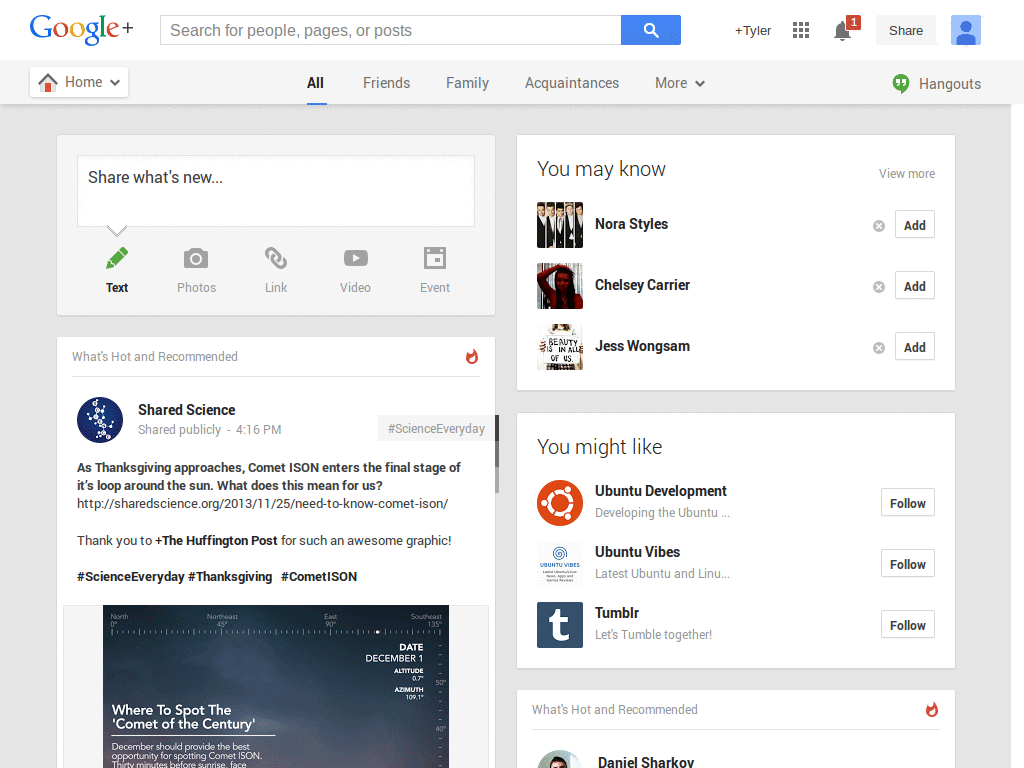1024x768 pixels.
Task: Select the Photos camera icon
Action: coord(196,259)
